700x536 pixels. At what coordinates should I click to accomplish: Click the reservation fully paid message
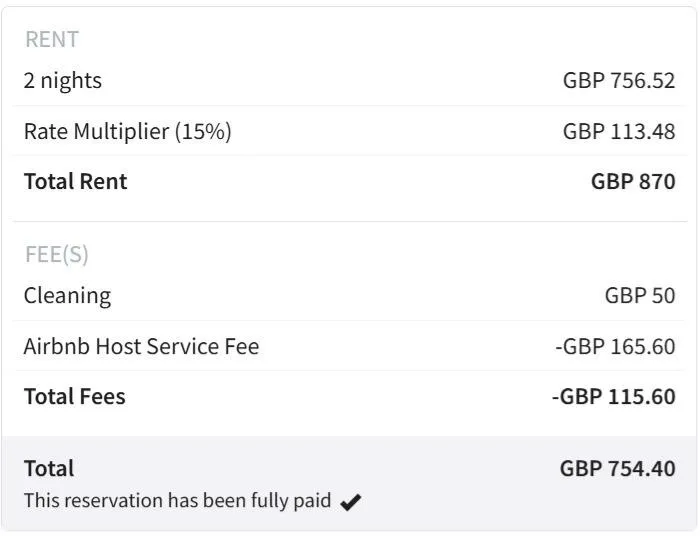[x=177, y=500]
